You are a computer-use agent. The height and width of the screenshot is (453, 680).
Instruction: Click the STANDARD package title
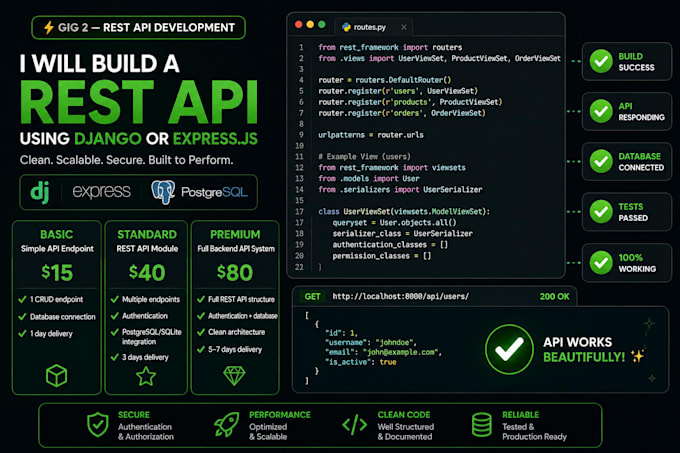pyautogui.click(x=147, y=235)
